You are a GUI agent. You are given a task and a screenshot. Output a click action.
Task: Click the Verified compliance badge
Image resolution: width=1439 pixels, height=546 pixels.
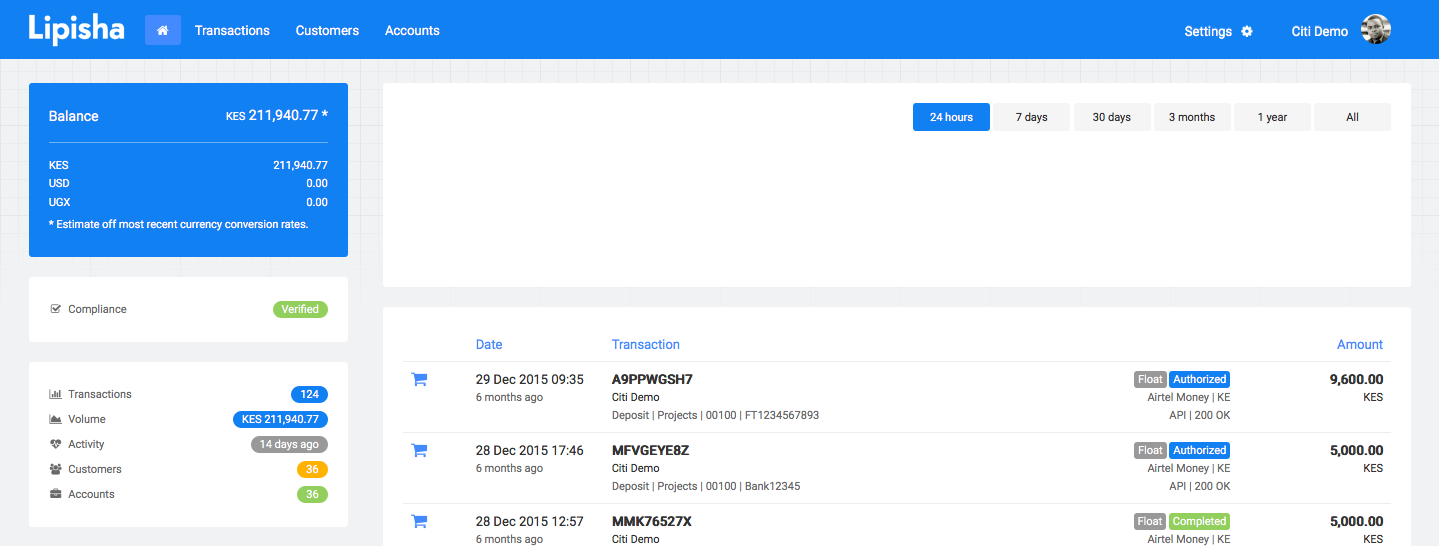click(300, 309)
